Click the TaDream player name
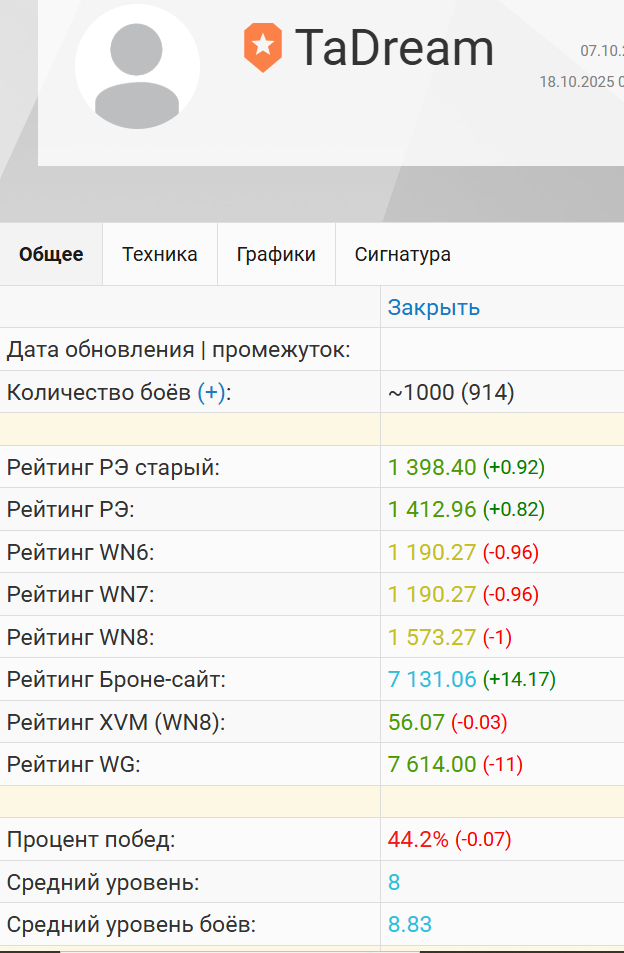This screenshot has height=953, width=624. [x=394, y=48]
